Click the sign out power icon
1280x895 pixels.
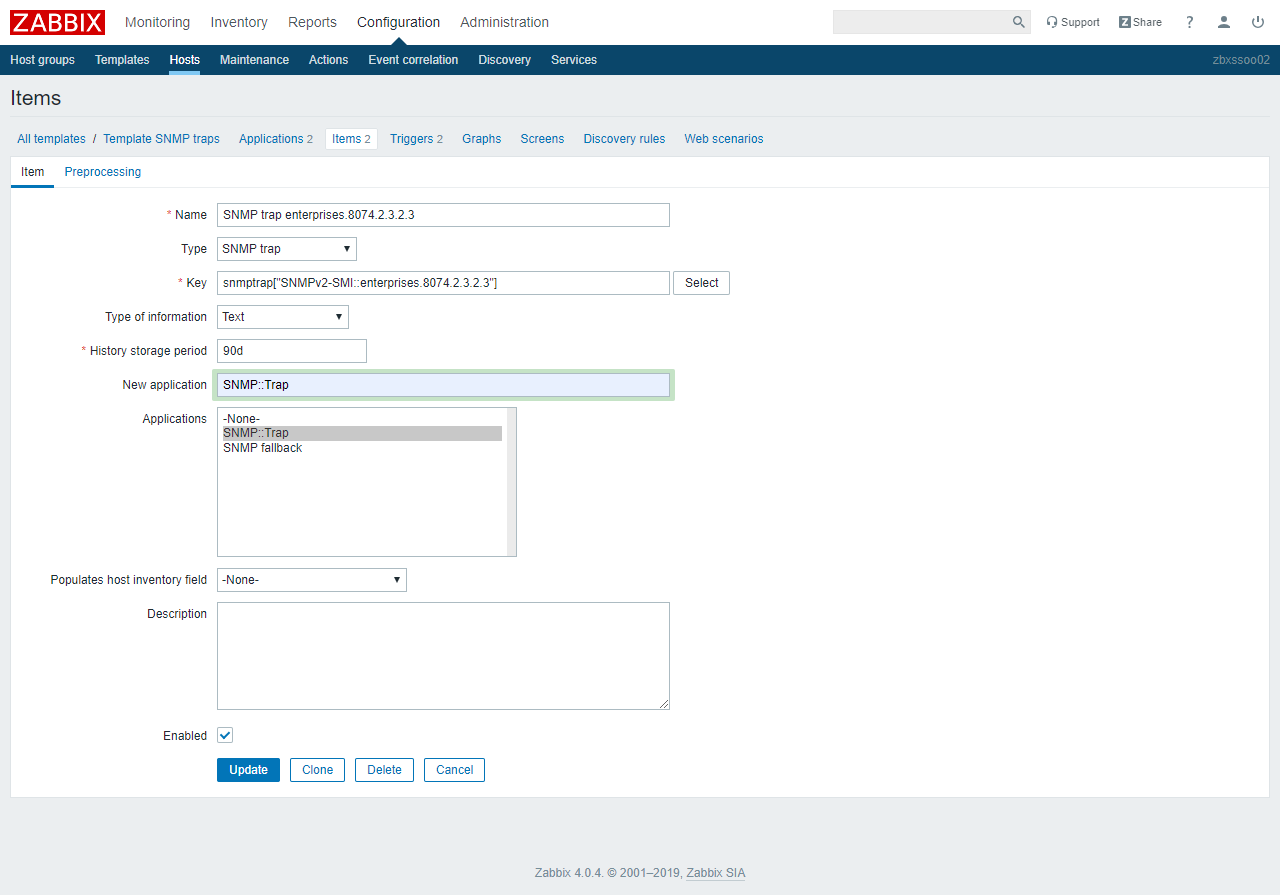tap(1258, 22)
